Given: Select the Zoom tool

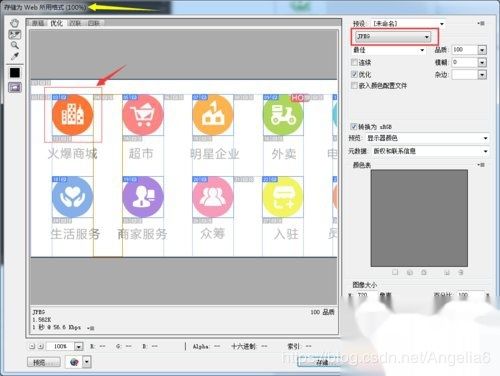Looking at the screenshot, I should [x=15, y=45].
